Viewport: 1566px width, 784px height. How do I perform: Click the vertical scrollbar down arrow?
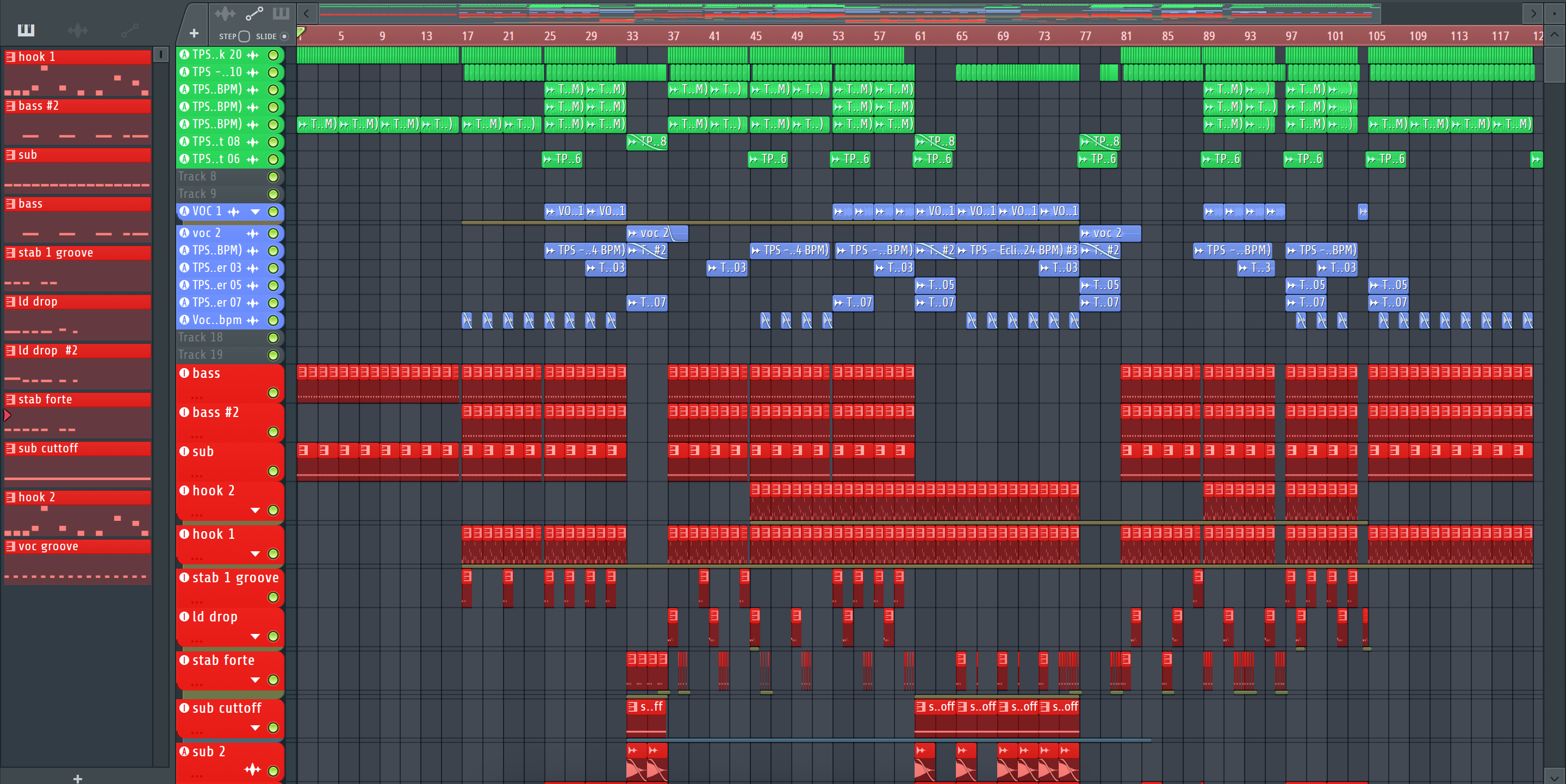click(x=1554, y=777)
